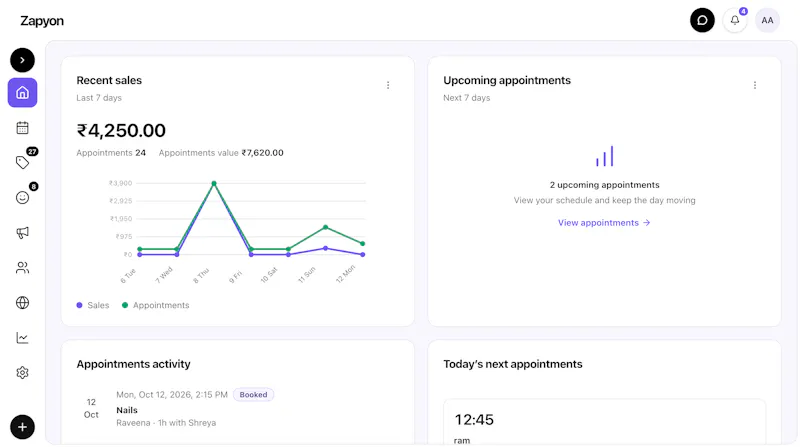
Task: Toggle the Sales legend item
Action: click(93, 305)
